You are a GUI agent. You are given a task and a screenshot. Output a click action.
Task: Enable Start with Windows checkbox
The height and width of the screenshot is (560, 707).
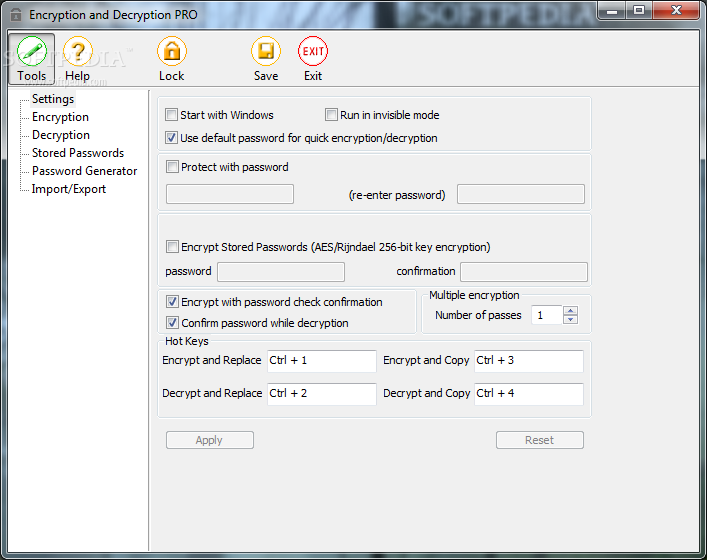(171, 115)
